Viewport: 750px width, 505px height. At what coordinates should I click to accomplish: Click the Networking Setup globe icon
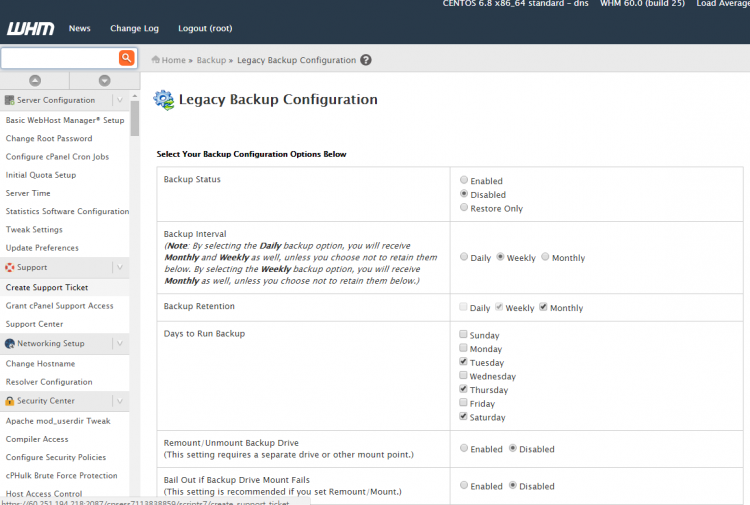(x=10, y=343)
